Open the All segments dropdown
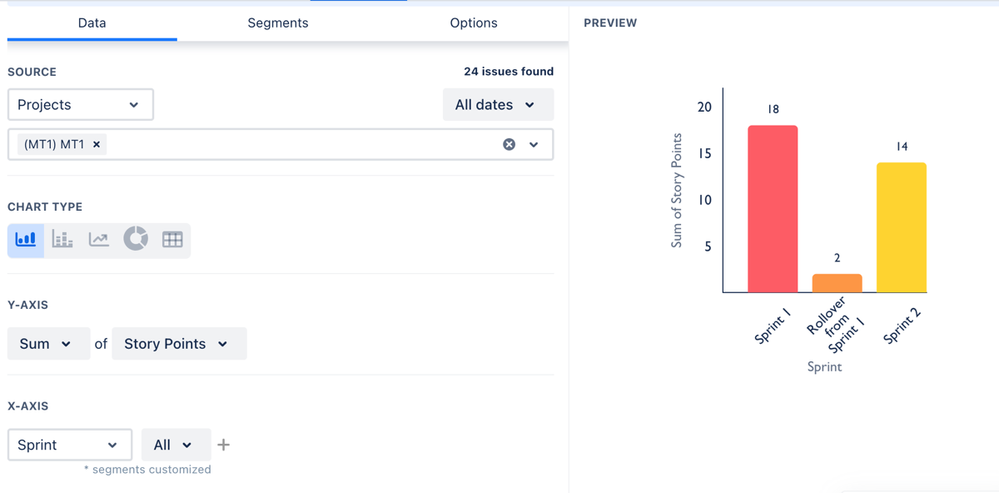This screenshot has width=999, height=493. (x=176, y=445)
